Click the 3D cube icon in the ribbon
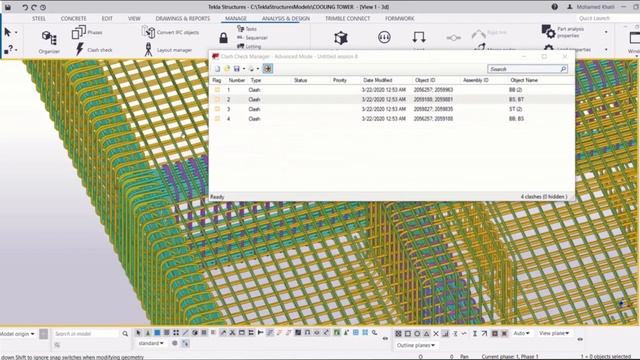 341,38
